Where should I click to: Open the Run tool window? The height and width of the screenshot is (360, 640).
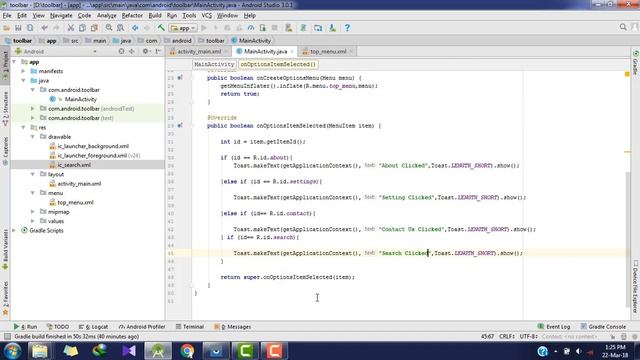click(x=25, y=327)
